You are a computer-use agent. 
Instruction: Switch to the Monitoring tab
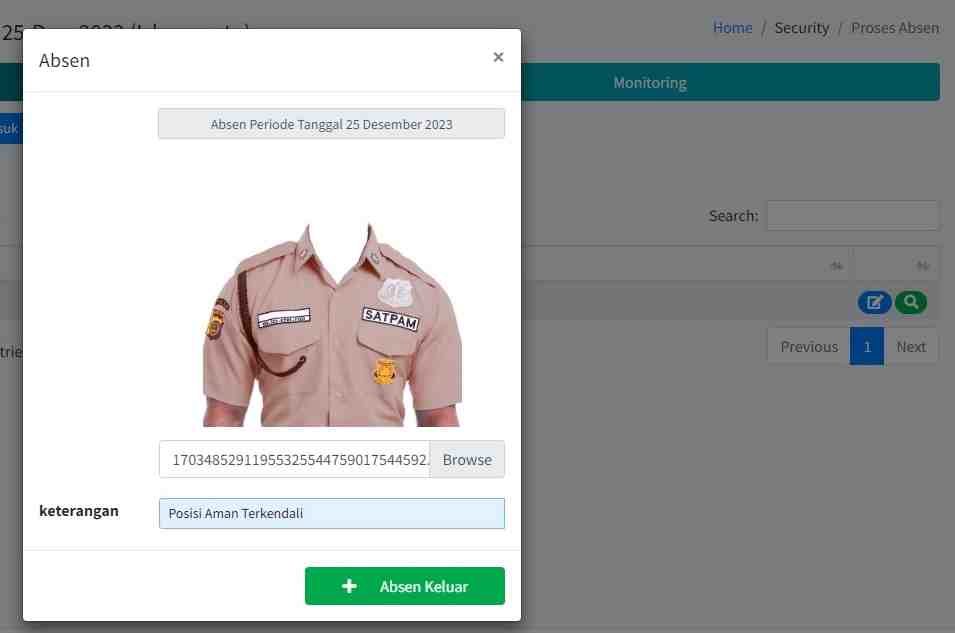650,82
